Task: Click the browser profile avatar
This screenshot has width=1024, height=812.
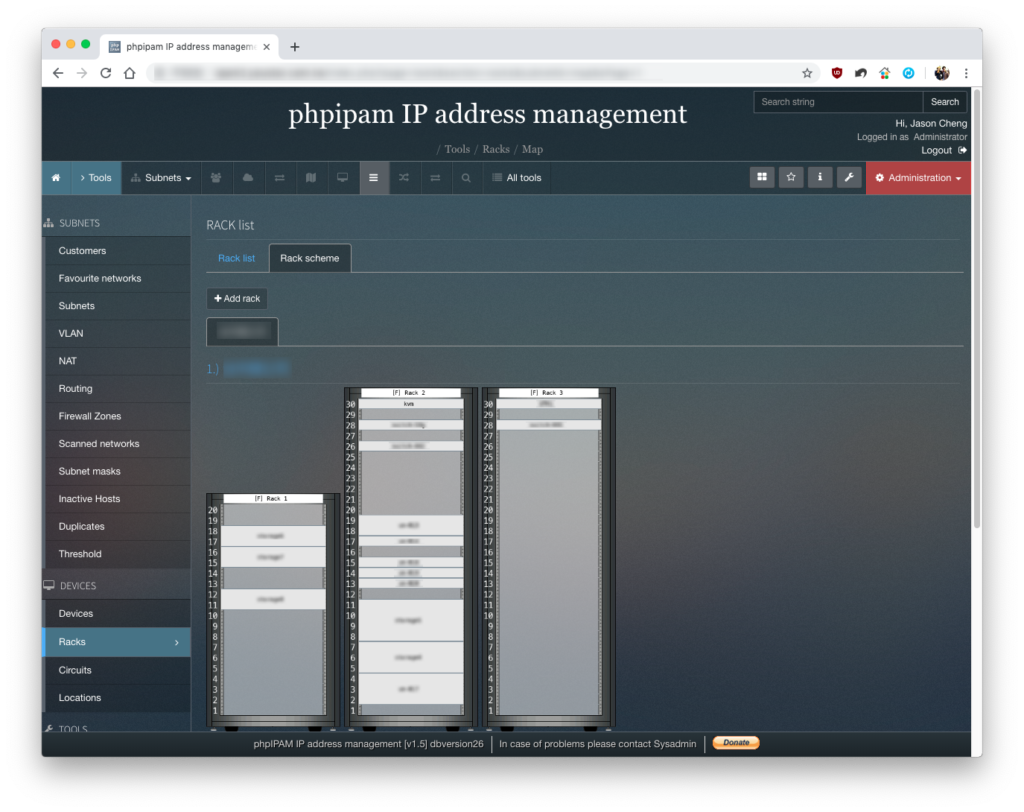Action: [x=942, y=73]
